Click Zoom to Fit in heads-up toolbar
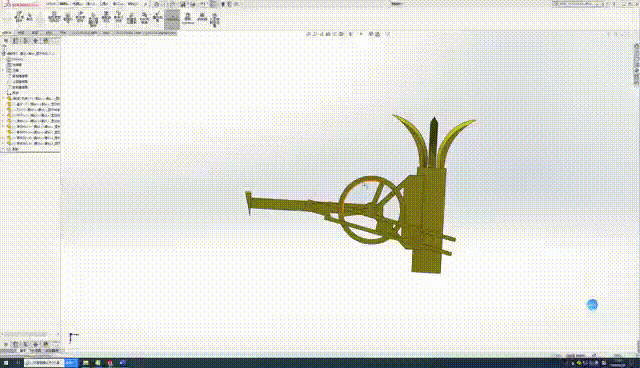 point(309,34)
